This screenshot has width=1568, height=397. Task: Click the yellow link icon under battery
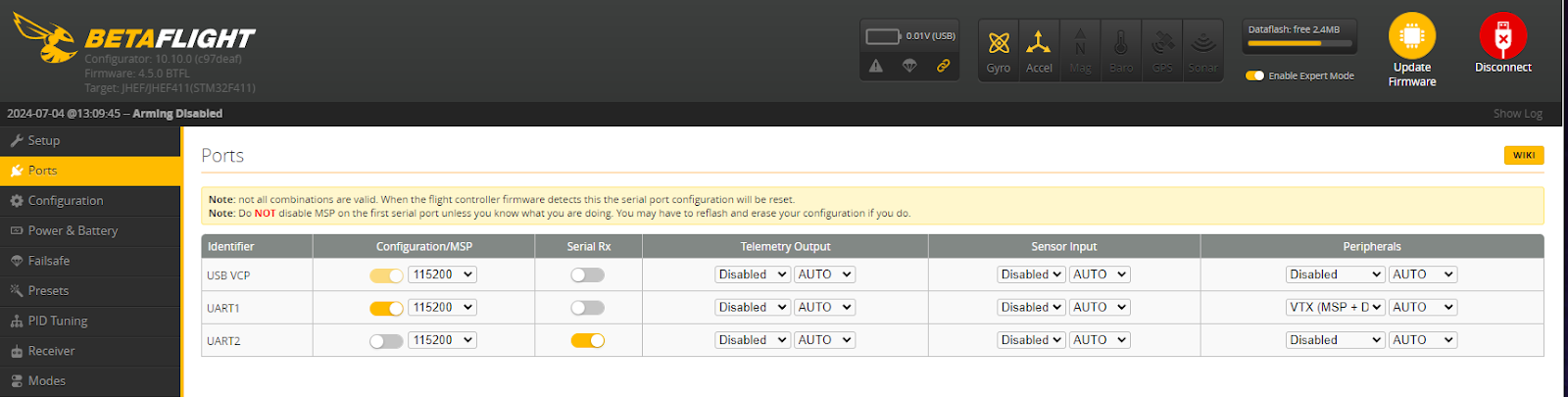(943, 66)
